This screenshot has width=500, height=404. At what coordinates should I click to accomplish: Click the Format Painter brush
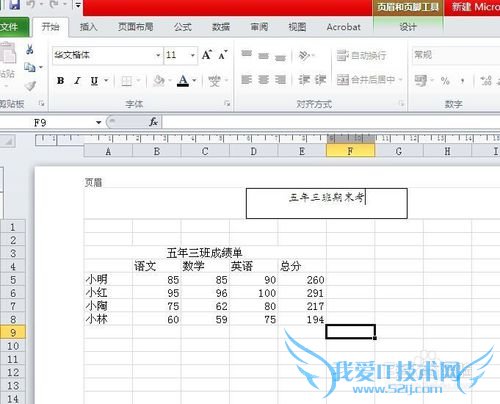pyautogui.click(x=30, y=86)
